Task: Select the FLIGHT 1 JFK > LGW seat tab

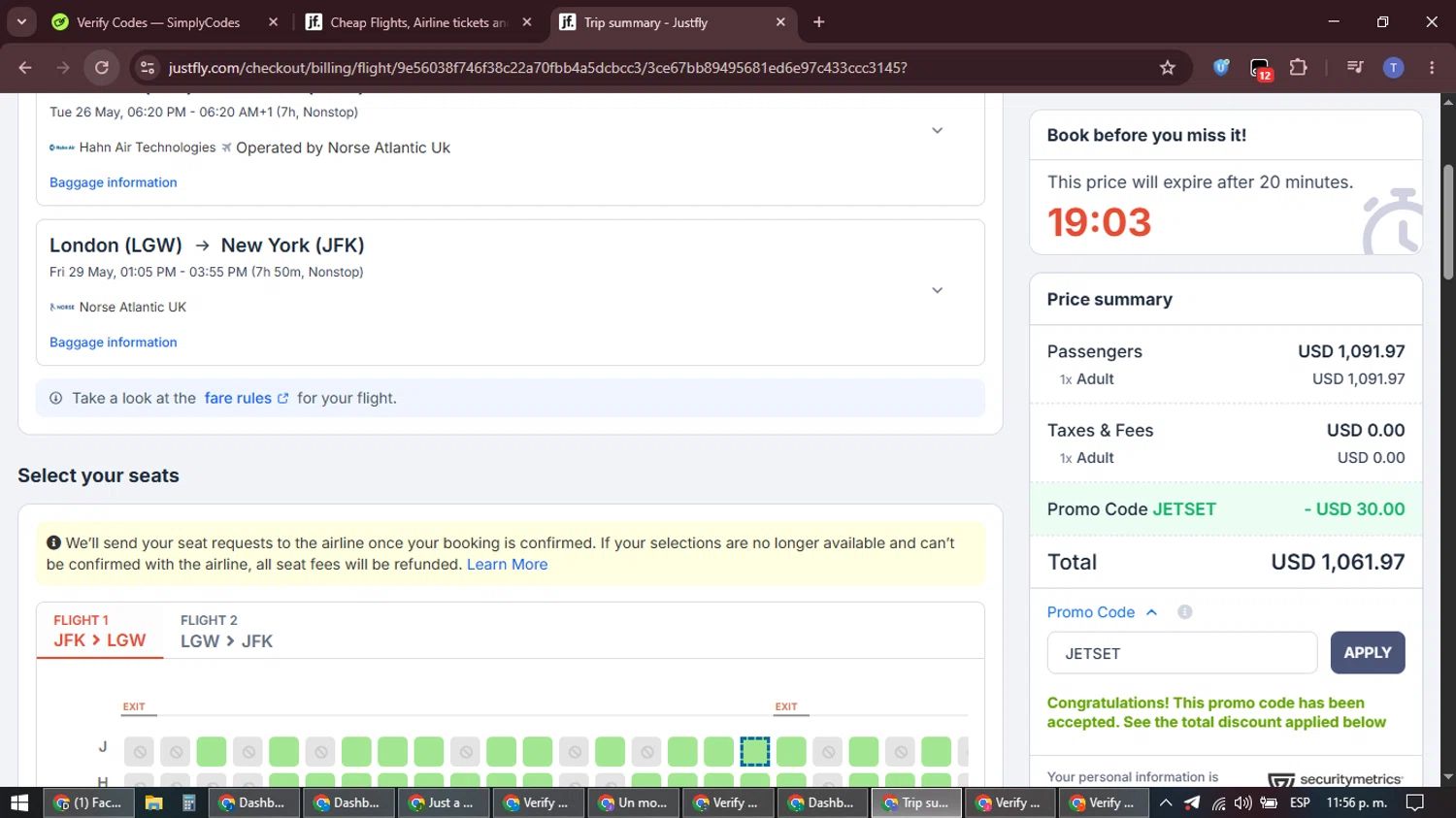Action: (99, 631)
